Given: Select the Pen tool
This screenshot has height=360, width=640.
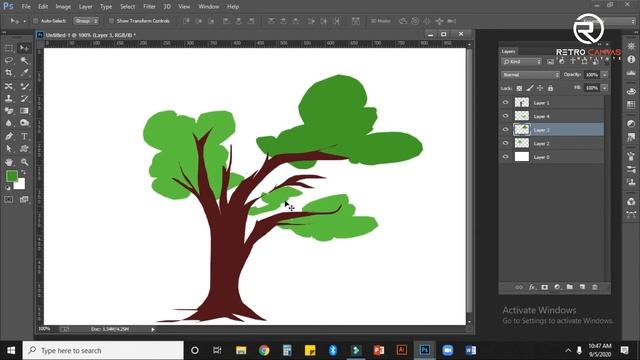Looking at the screenshot, I should pyautogui.click(x=9, y=136).
